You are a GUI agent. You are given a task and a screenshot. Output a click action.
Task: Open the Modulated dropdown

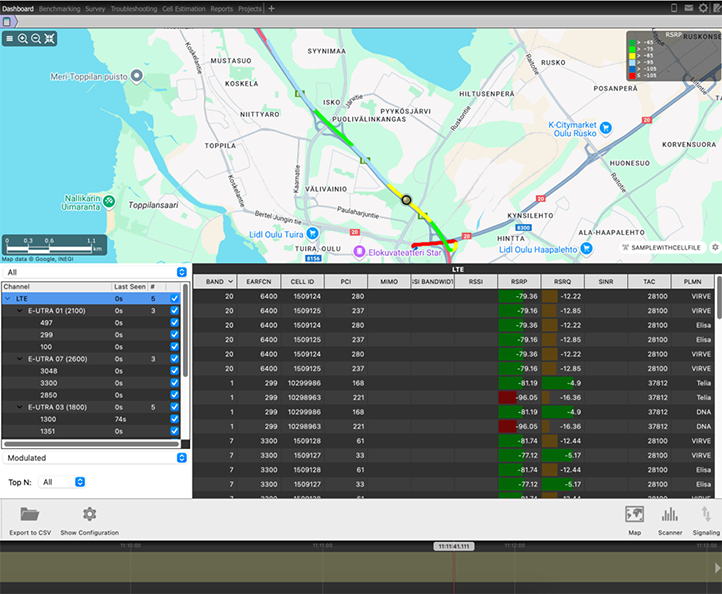pos(95,457)
